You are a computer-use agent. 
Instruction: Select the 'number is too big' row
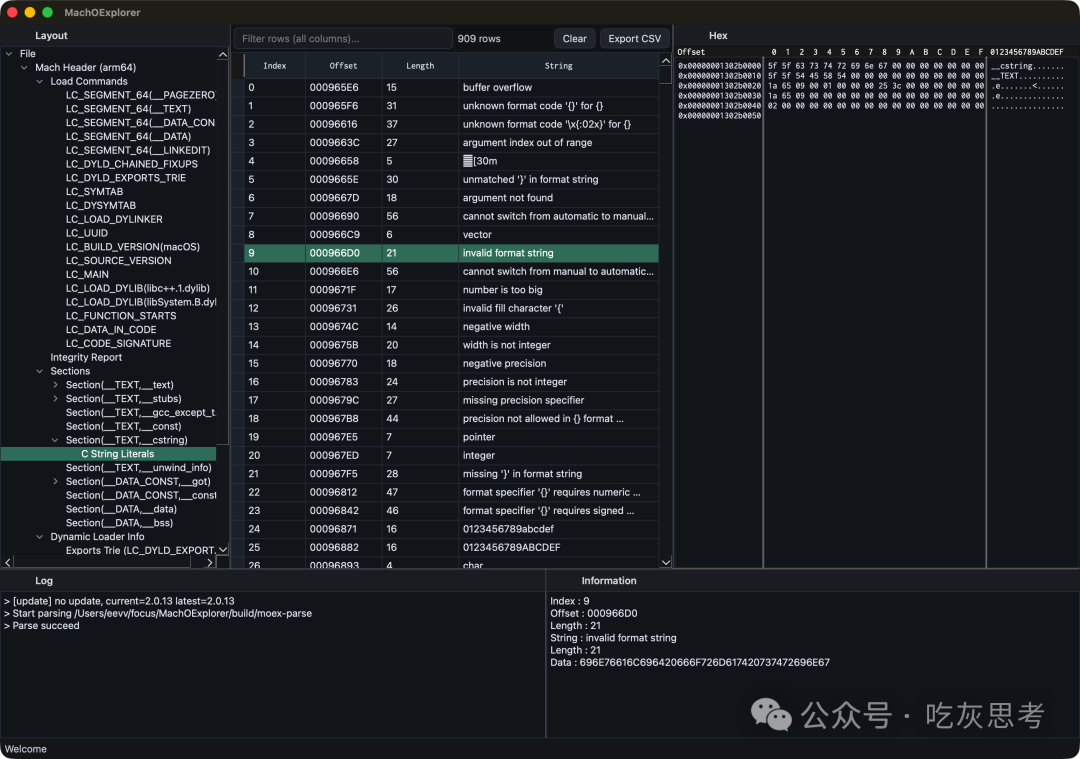pyautogui.click(x=451, y=290)
